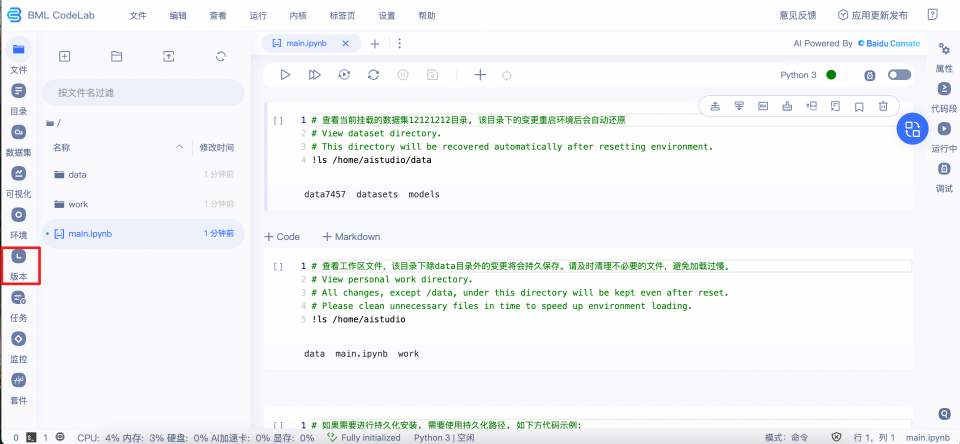Toggle the switch next to Python 3 kernel
This screenshot has width=960, height=444.
point(899,75)
